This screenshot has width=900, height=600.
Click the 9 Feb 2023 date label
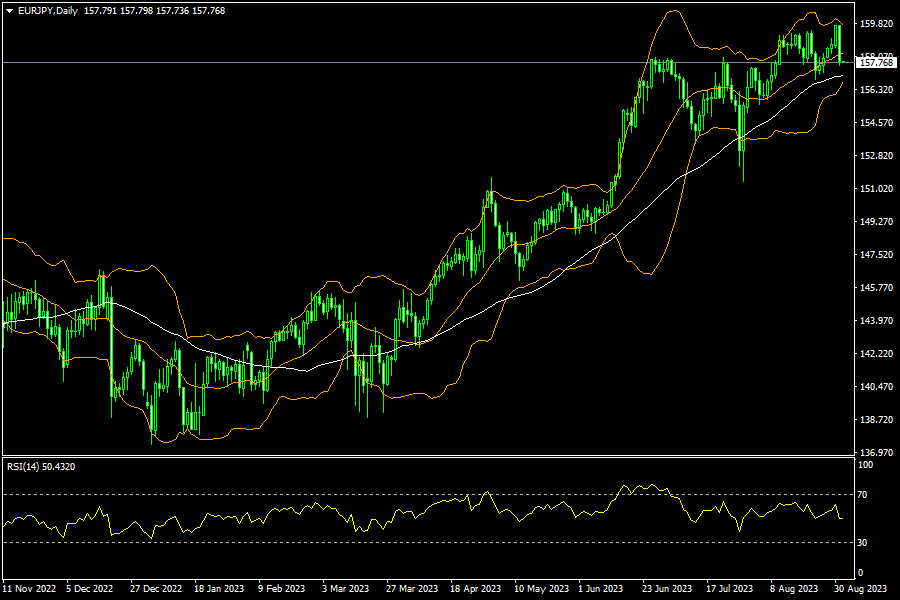pos(281,589)
